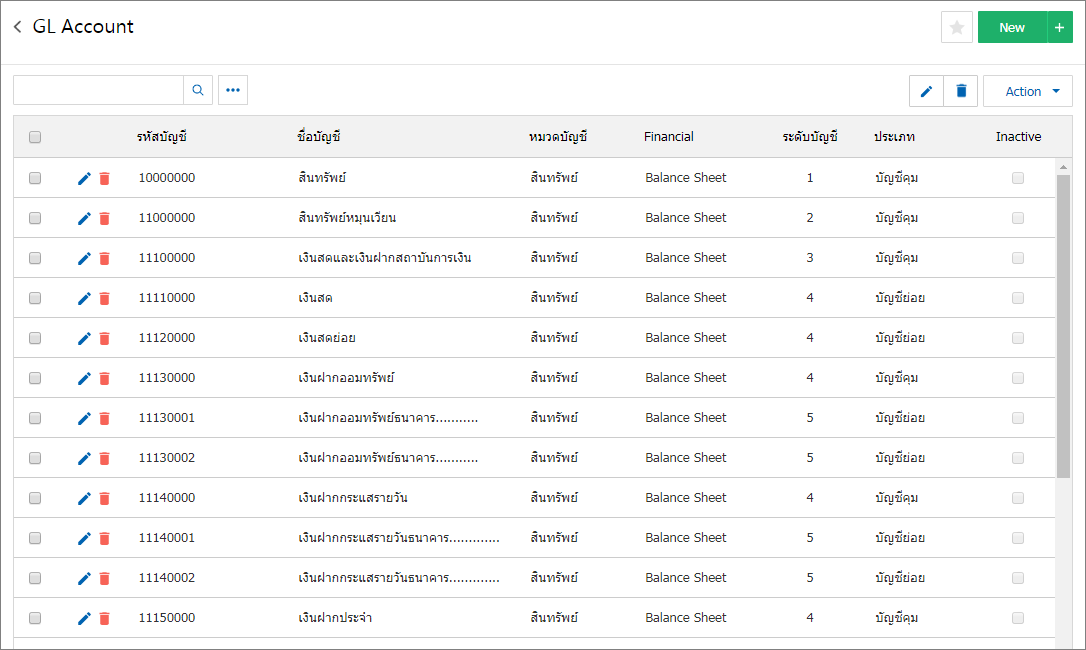Delete account 11000000 with trash icon
Image resolution: width=1086 pixels, height=650 pixels.
coord(105,219)
